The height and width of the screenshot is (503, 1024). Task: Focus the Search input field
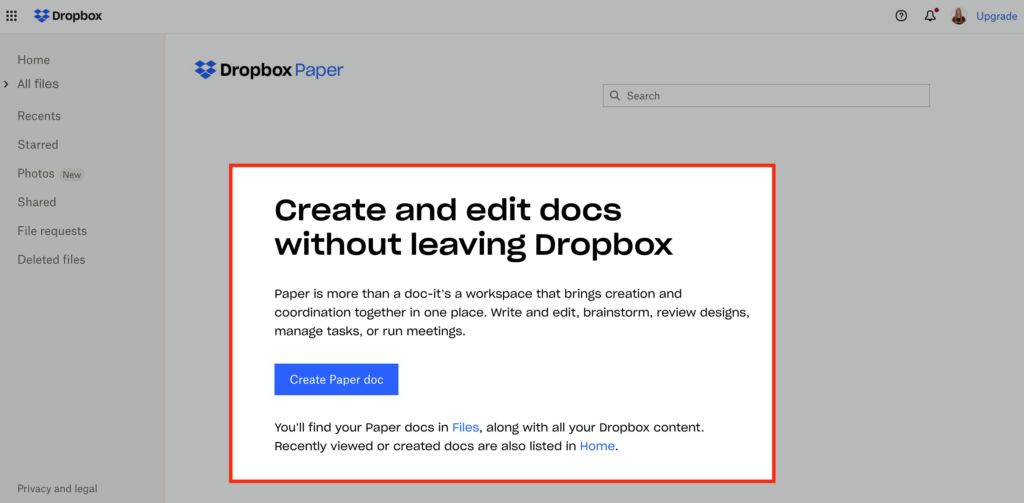(x=766, y=95)
